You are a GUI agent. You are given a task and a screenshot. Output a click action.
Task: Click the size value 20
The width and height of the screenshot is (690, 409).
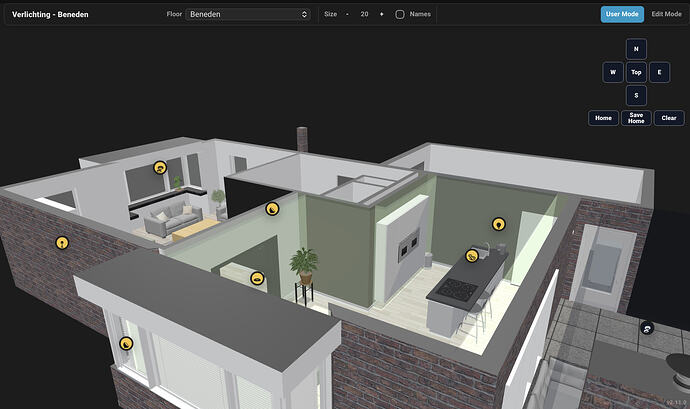[x=364, y=15]
